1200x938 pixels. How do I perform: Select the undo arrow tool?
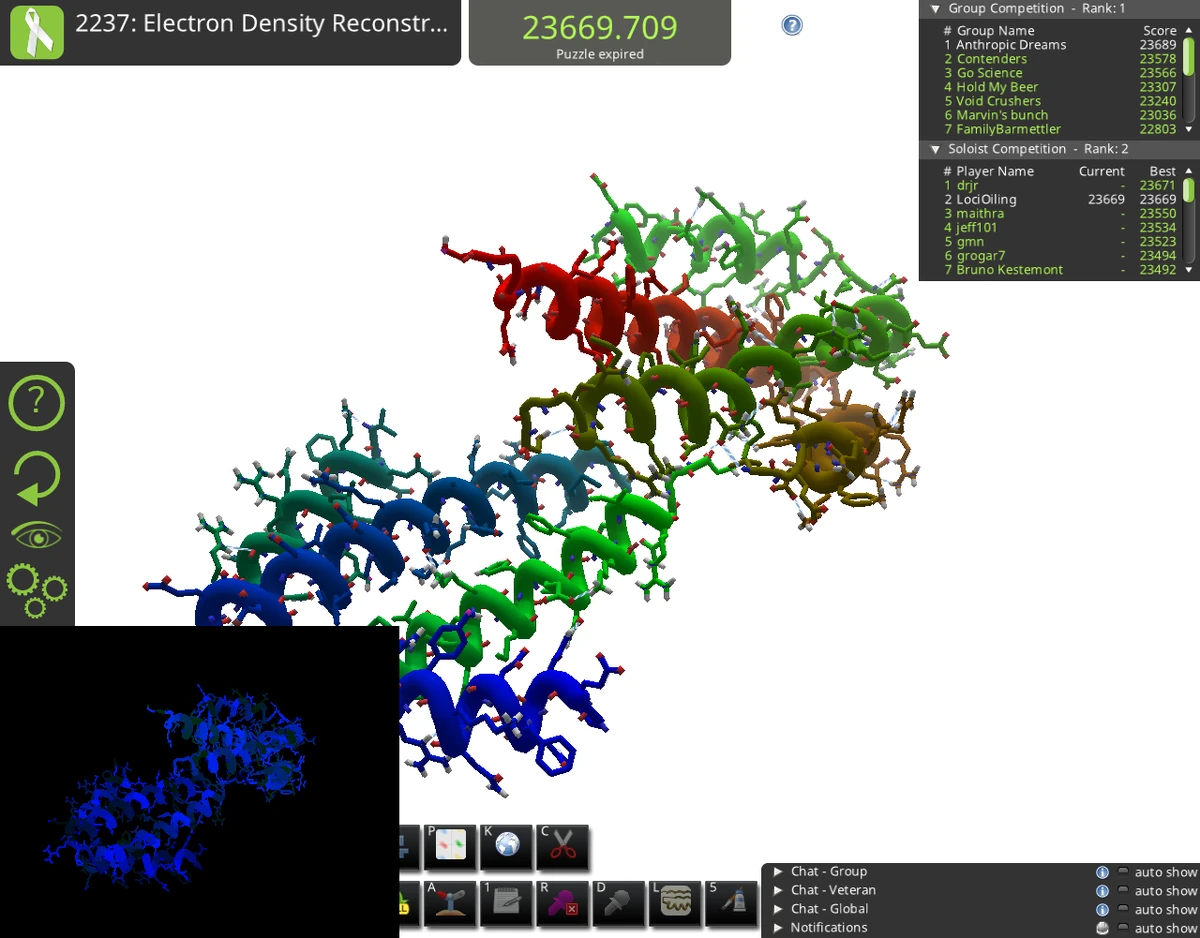tap(37, 477)
